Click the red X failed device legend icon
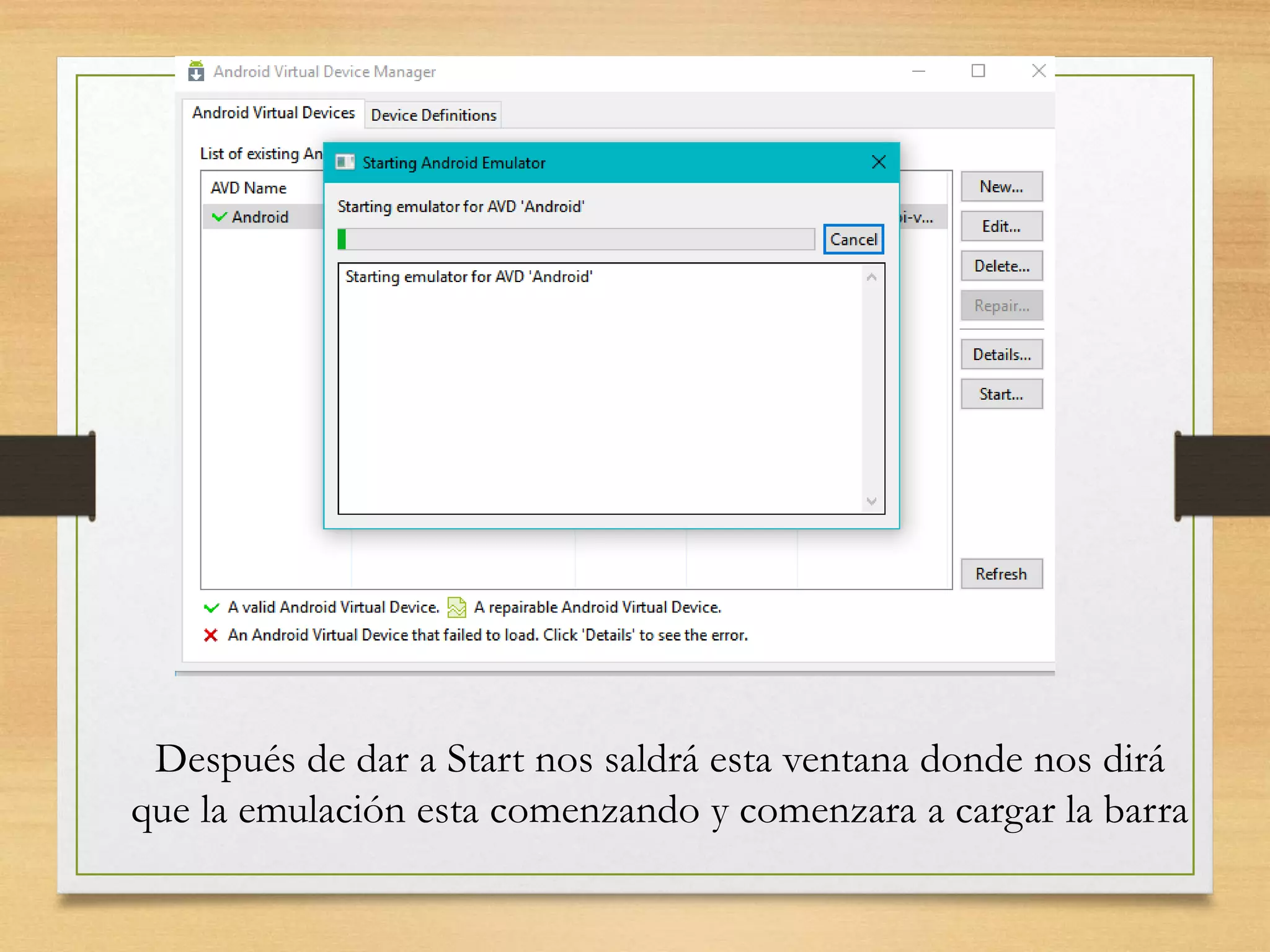Screen dimensions: 1270x952 coord(211,635)
